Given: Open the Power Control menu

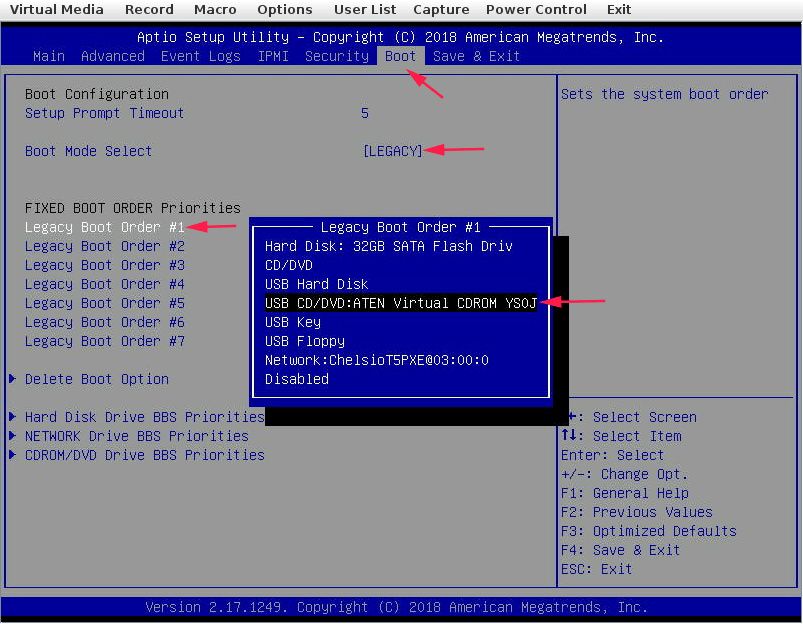Looking at the screenshot, I should [x=536, y=9].
